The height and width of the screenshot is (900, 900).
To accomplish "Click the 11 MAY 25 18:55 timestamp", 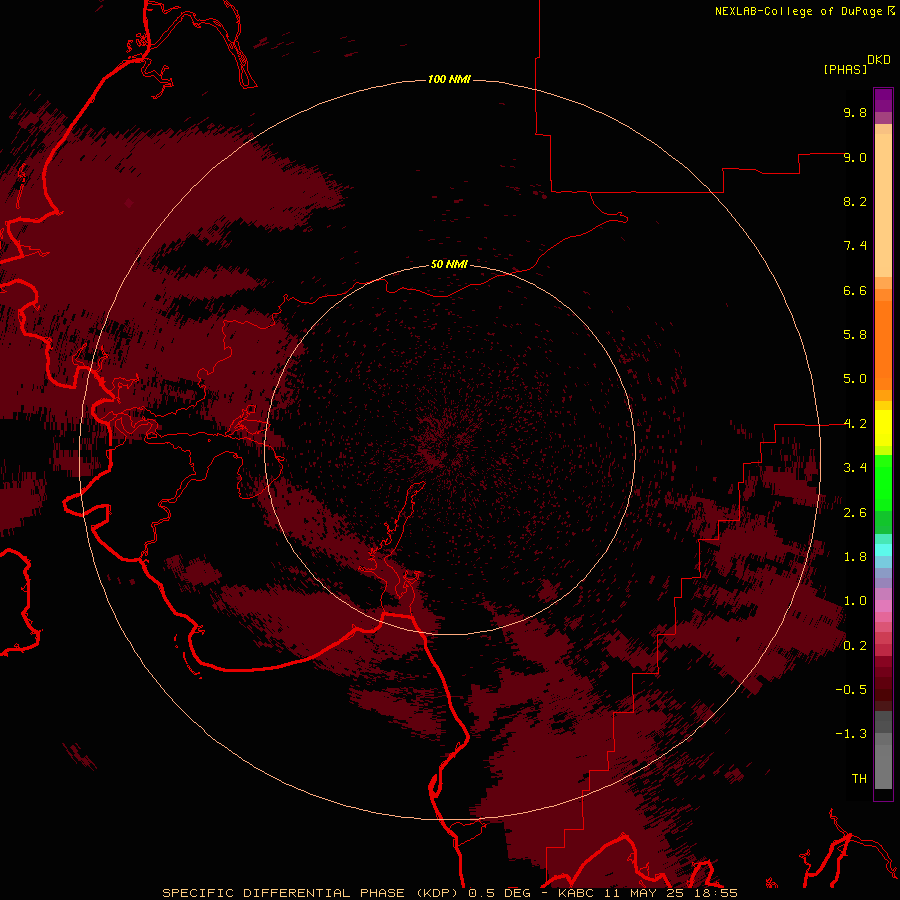I will (x=670, y=893).
